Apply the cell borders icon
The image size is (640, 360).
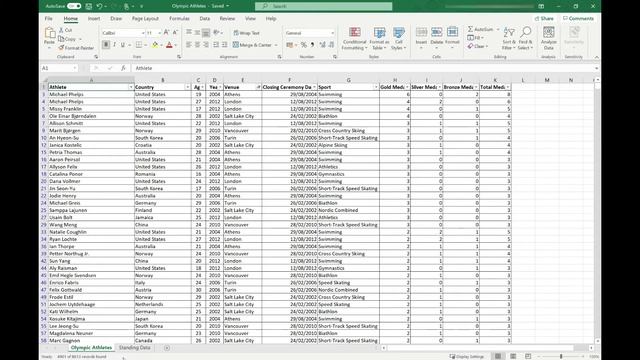139,45
